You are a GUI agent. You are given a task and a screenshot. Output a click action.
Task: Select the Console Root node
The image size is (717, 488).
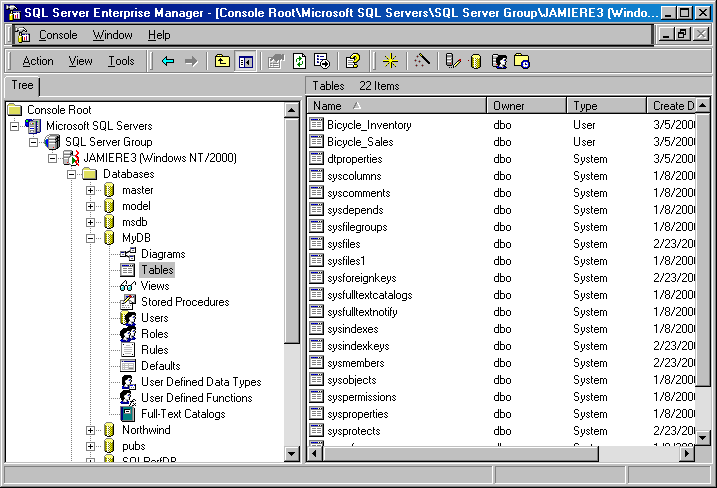pos(59,110)
